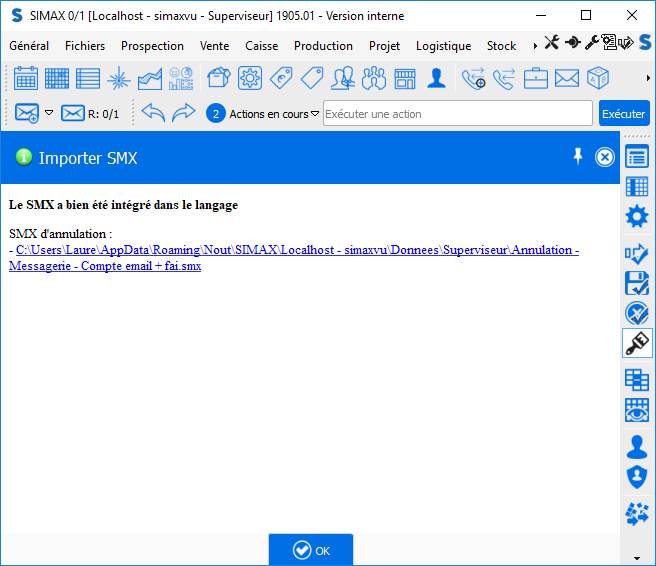This screenshot has height=566, width=656.
Task: Open the Logistique menu
Action: [443, 46]
